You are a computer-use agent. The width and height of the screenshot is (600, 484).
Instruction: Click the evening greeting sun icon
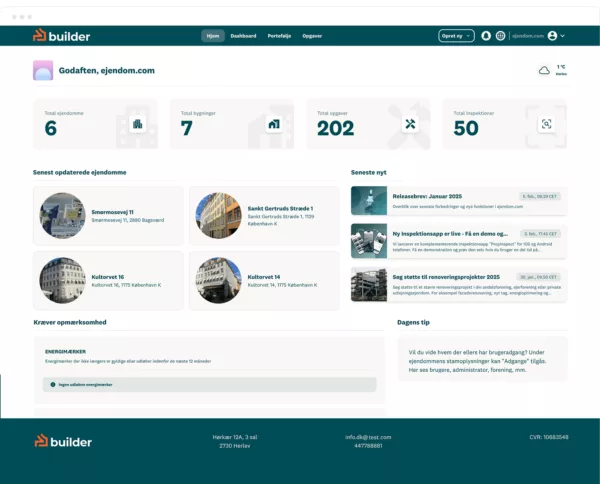(43, 70)
